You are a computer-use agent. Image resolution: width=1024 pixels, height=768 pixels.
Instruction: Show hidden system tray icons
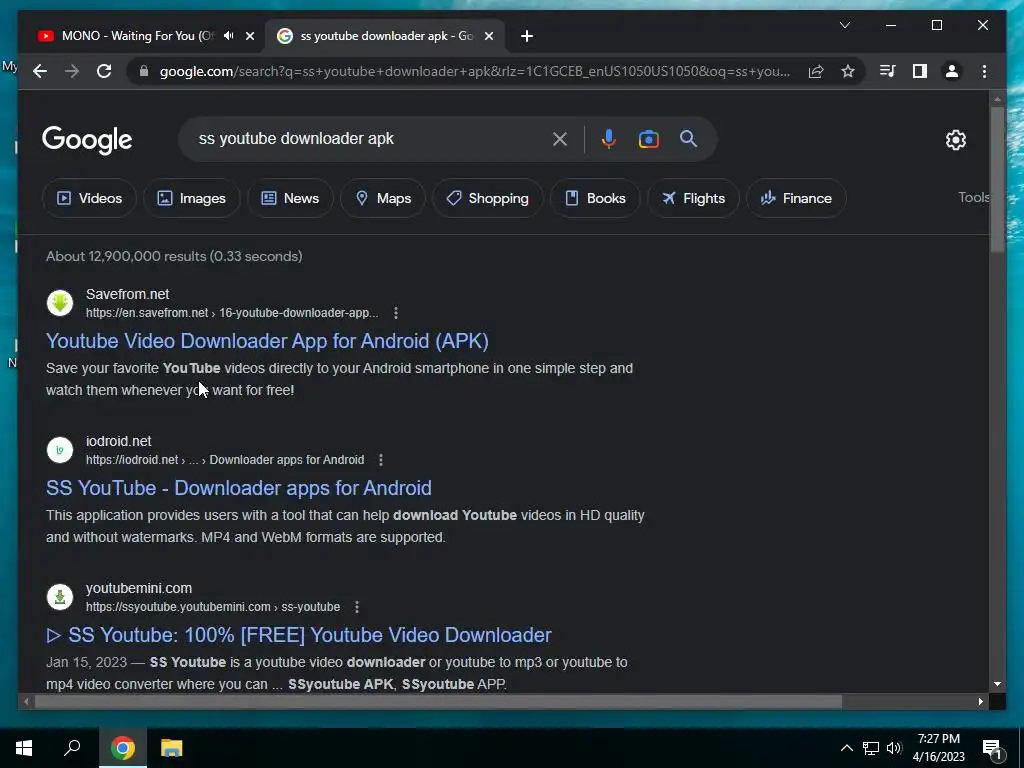coord(846,748)
